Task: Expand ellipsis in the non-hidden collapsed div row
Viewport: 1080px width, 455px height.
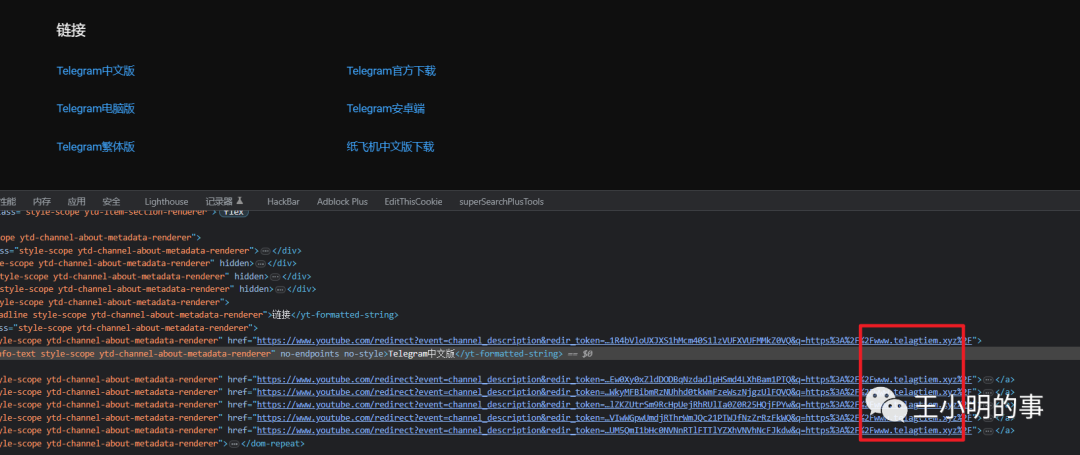Action: click(265, 251)
